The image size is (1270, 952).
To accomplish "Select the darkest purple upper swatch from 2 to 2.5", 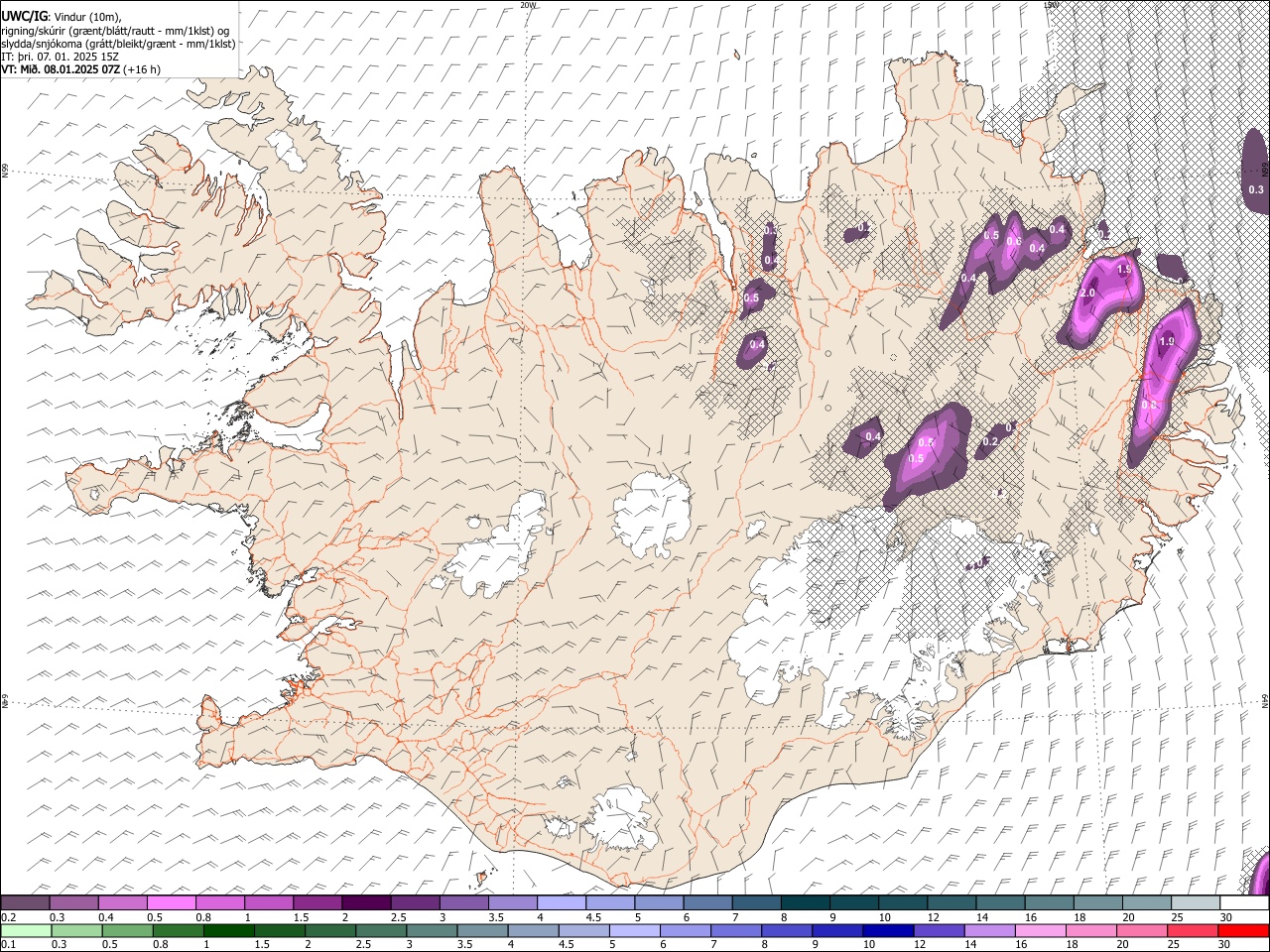I will coord(366,903).
